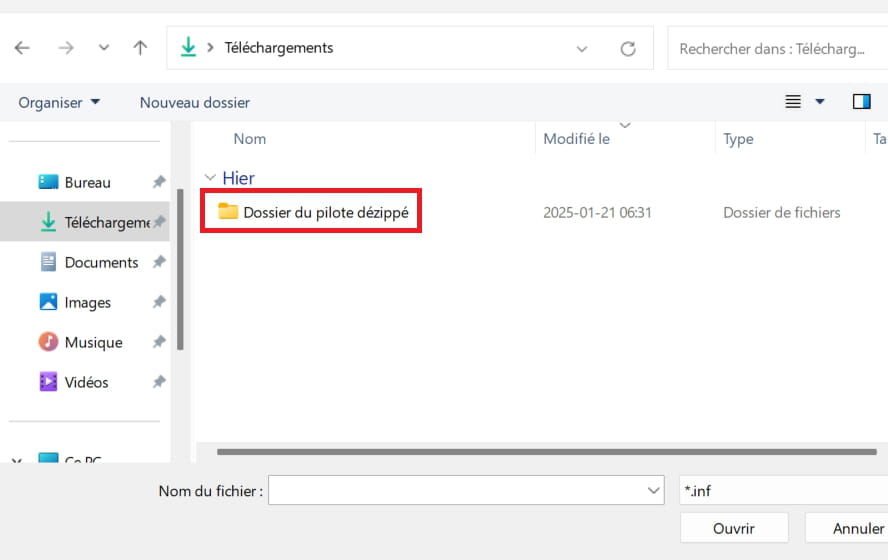888x560 pixels.
Task: Click the Bureau desktop icon
Action: coord(48,182)
